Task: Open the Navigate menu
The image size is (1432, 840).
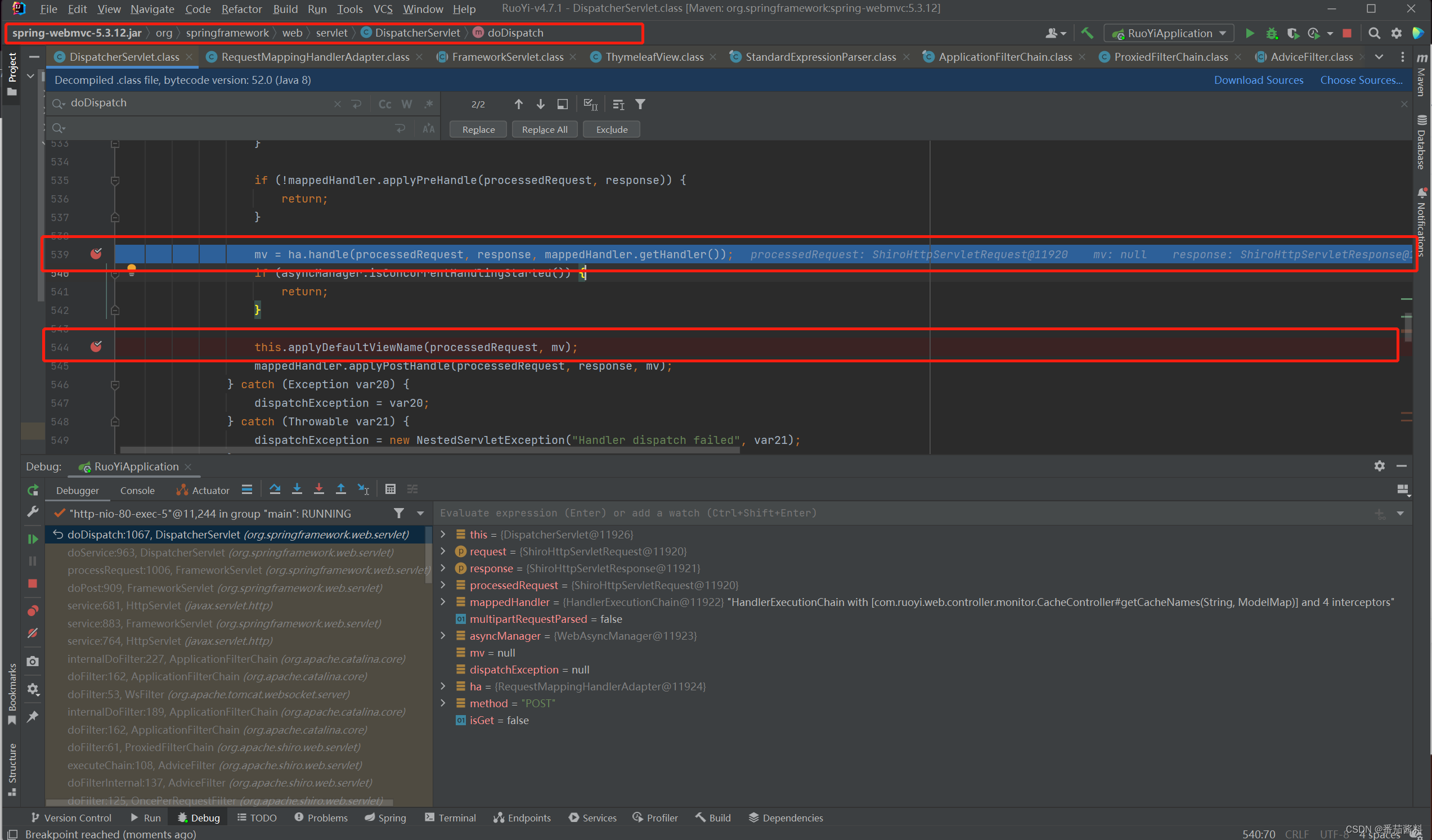Action: pyautogui.click(x=152, y=9)
